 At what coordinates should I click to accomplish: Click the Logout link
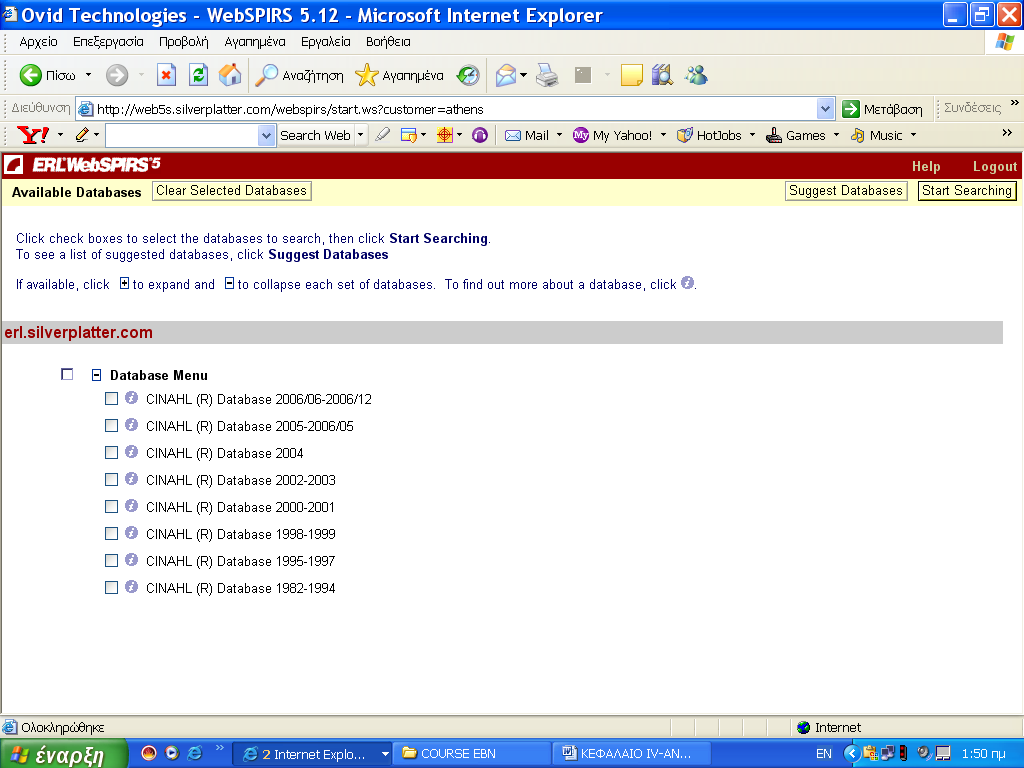tap(995, 167)
